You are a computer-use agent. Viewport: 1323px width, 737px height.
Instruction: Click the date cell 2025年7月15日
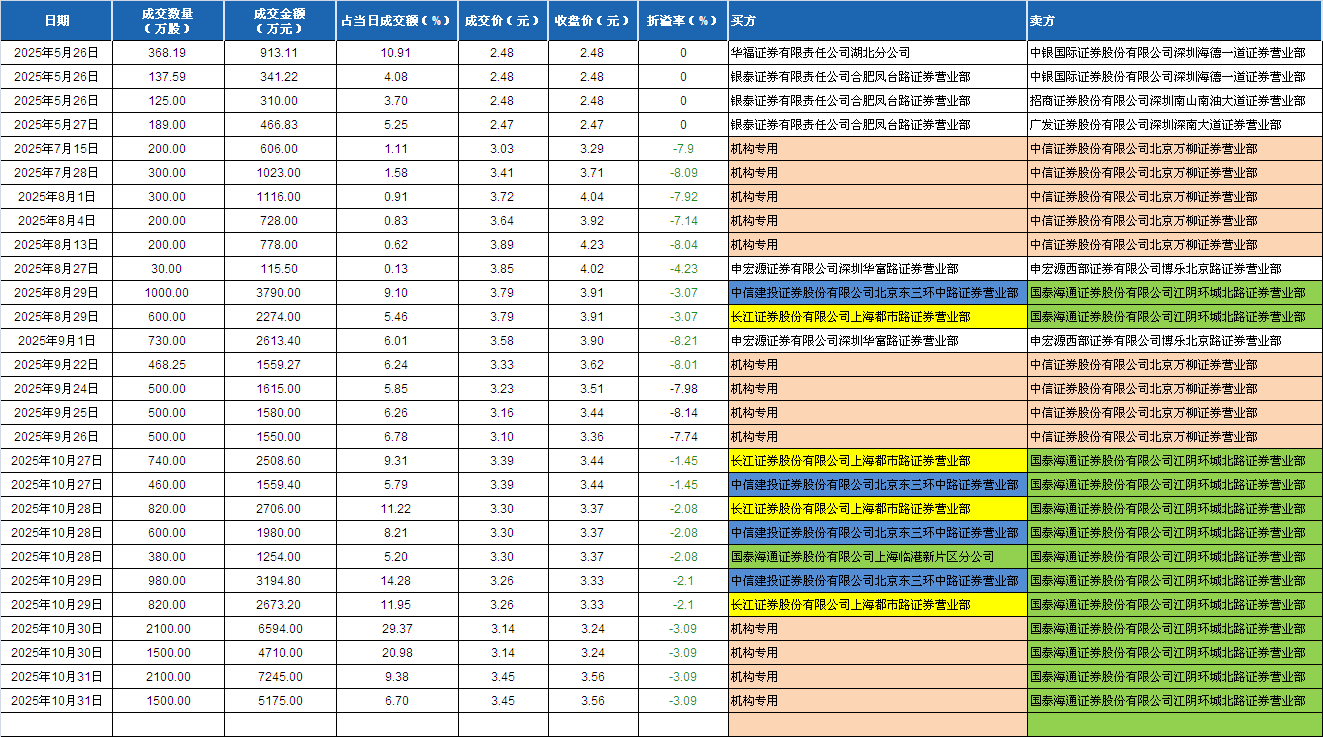click(x=57, y=148)
